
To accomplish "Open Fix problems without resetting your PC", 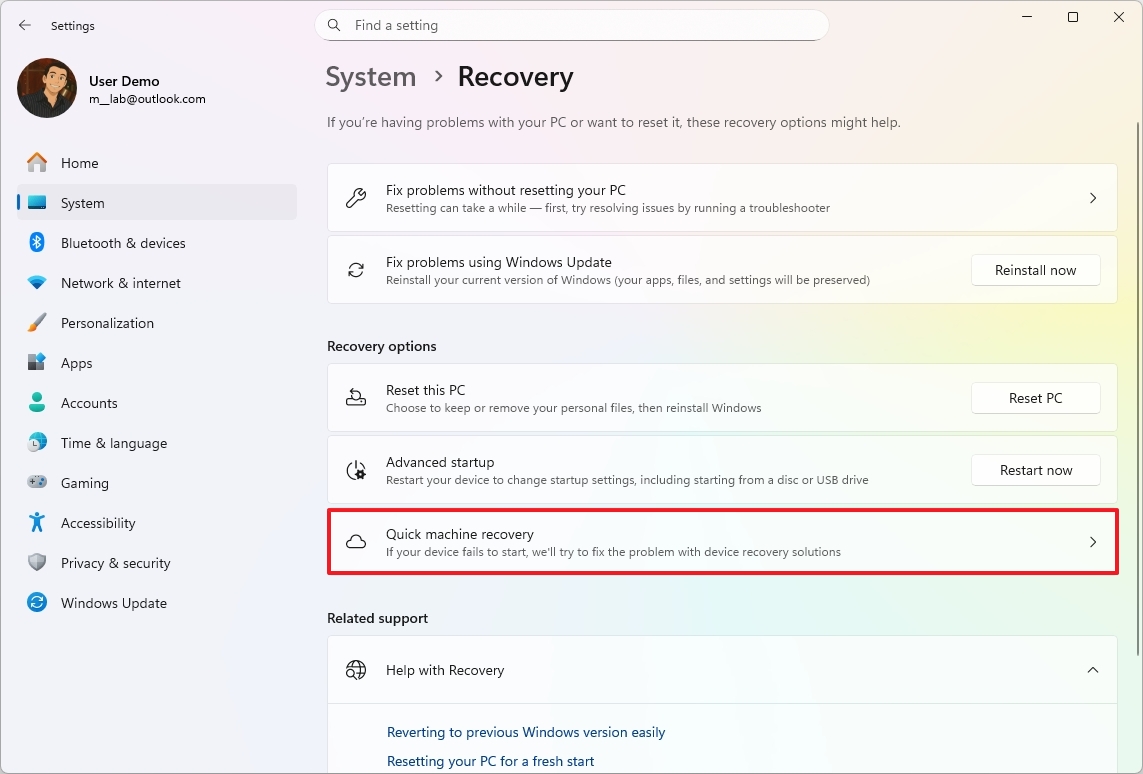I will point(722,197).
